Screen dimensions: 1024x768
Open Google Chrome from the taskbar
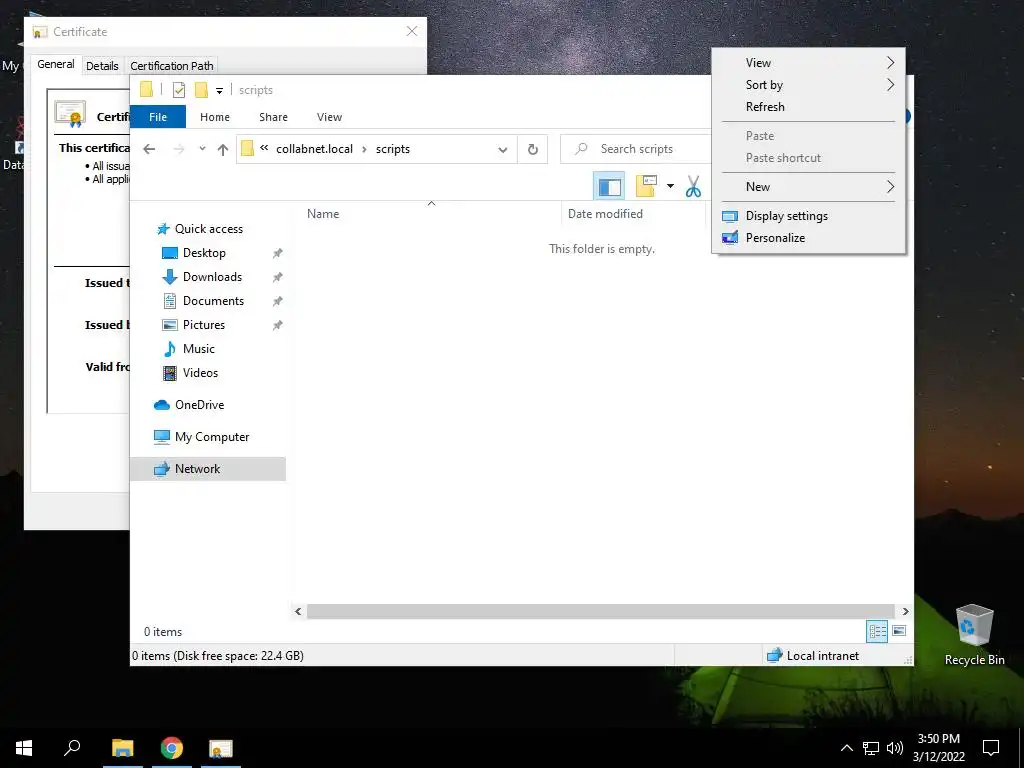pyautogui.click(x=172, y=748)
